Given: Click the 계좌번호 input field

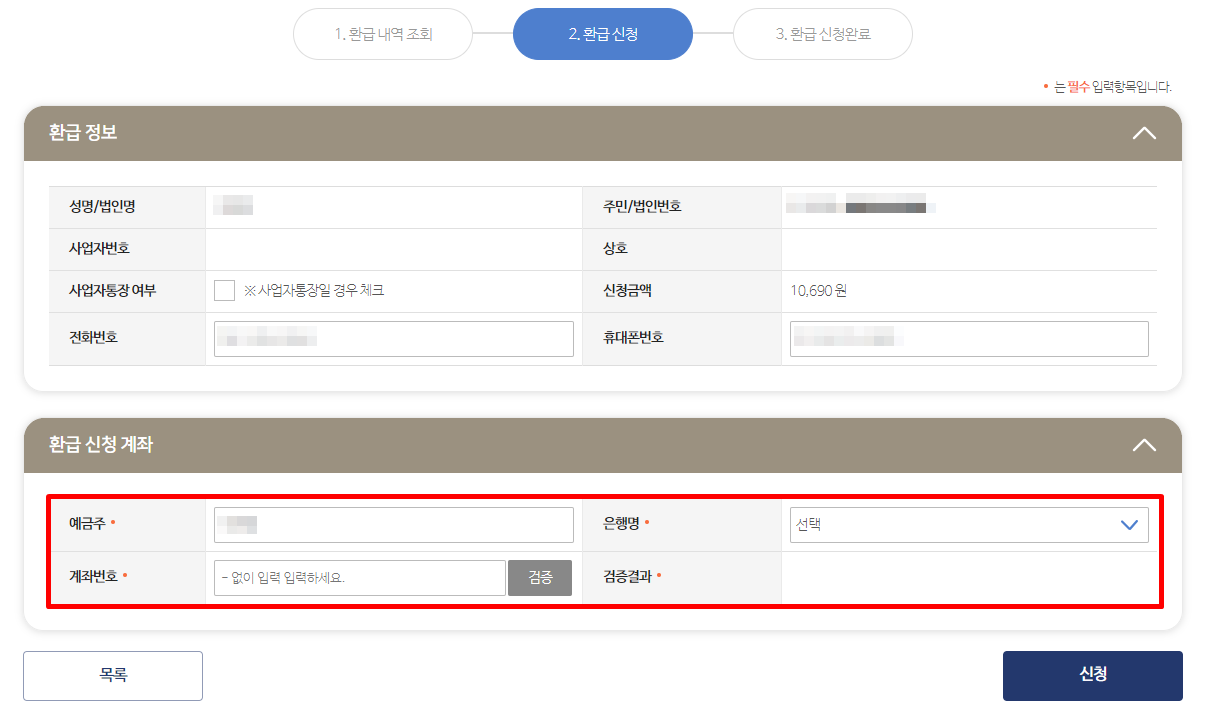Looking at the screenshot, I should point(360,578).
